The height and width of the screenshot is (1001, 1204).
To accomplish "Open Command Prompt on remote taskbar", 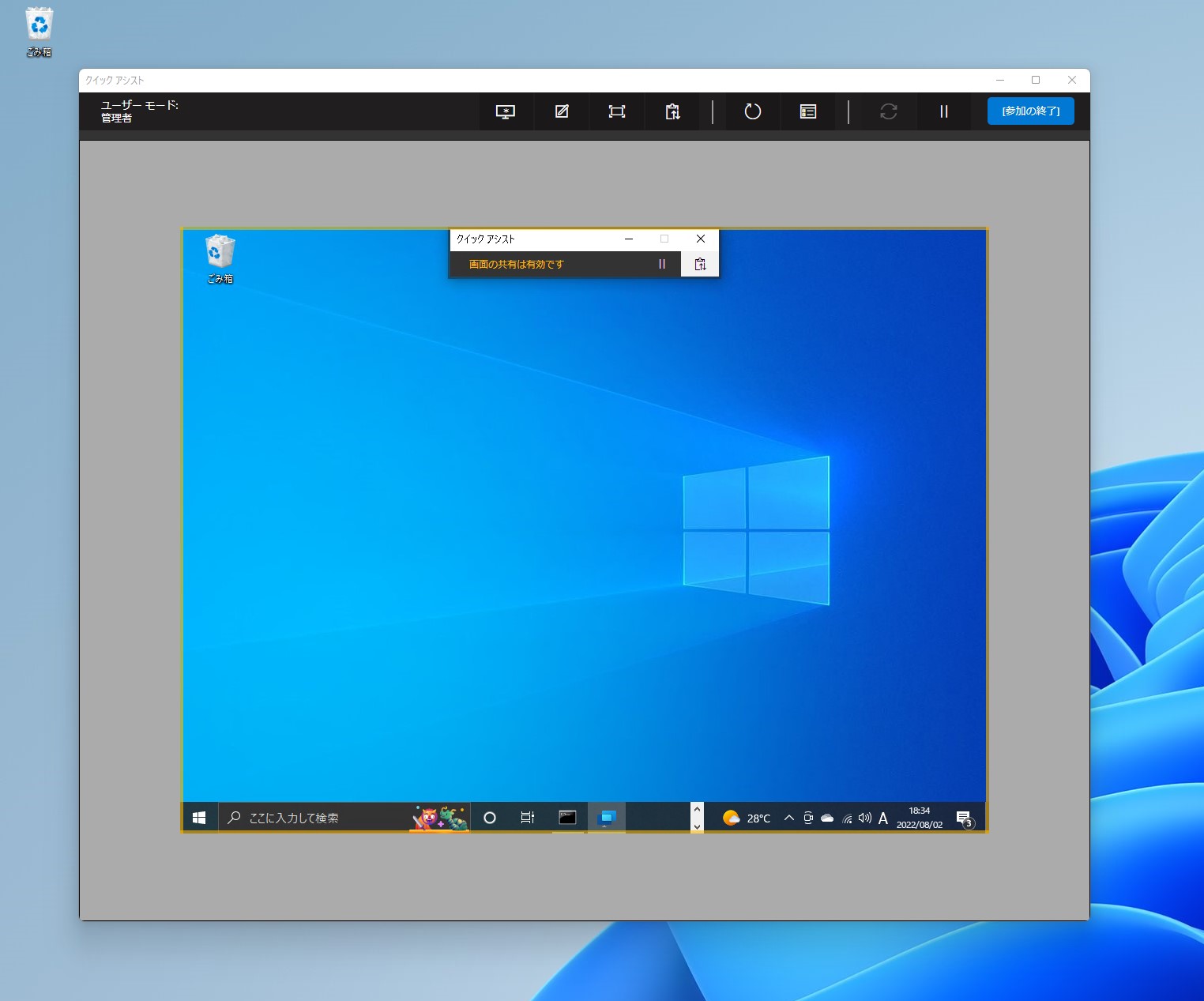I will coord(567,818).
